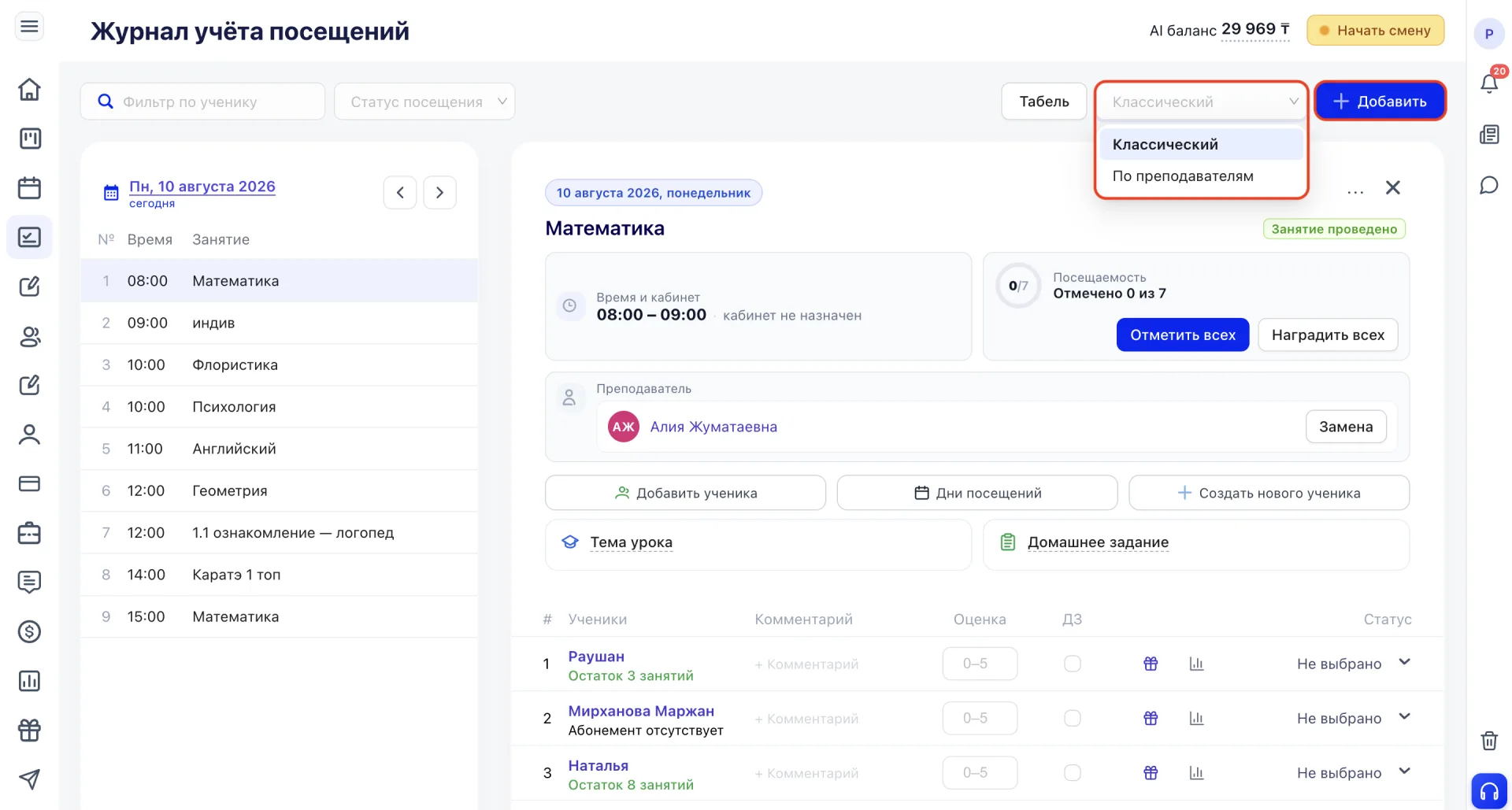
Task: Open the Классический view dropdown
Action: (x=1202, y=102)
